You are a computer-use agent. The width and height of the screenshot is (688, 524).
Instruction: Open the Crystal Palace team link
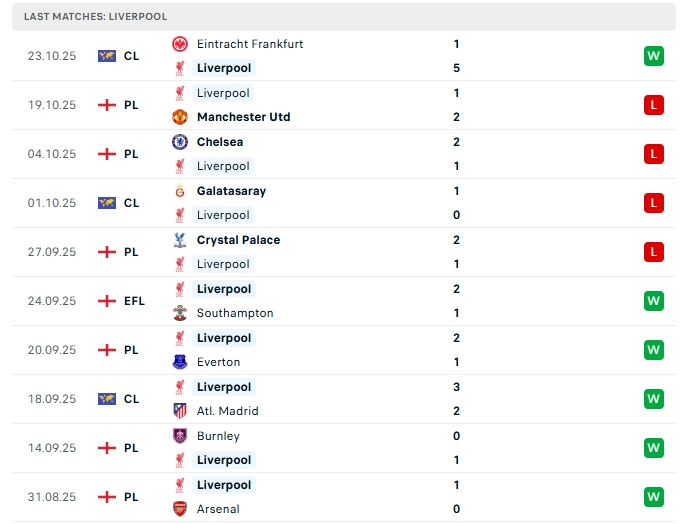238,240
